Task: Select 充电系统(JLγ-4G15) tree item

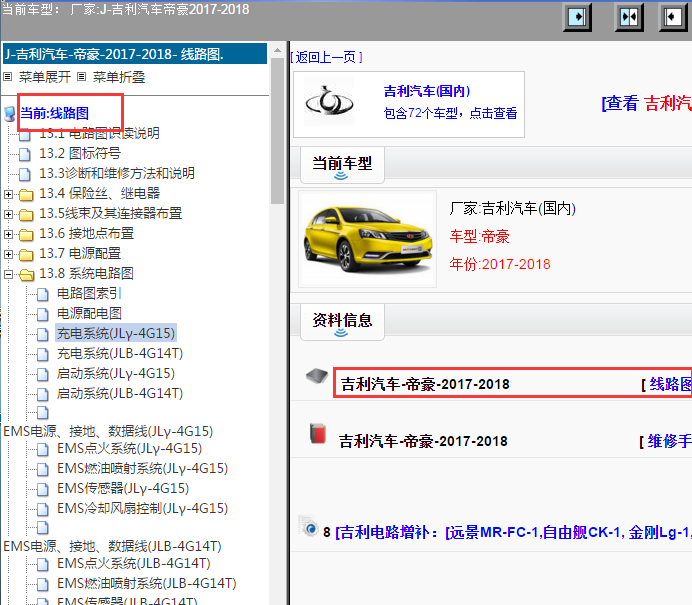Action: tap(116, 333)
